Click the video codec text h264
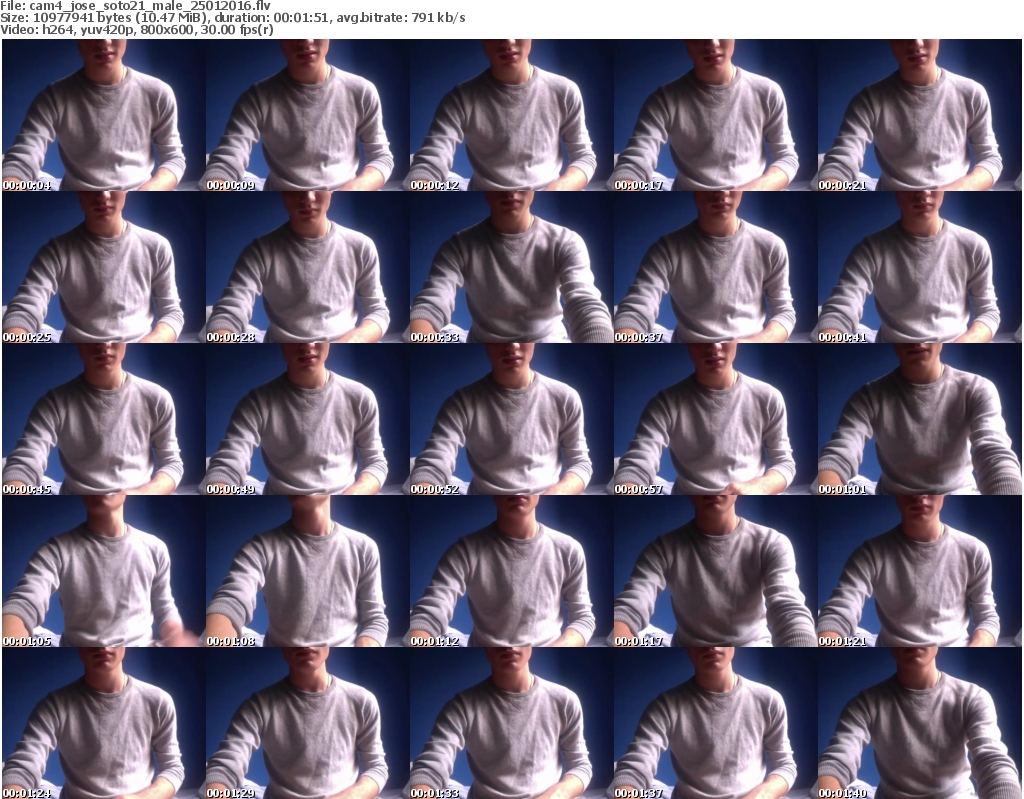 (57, 30)
